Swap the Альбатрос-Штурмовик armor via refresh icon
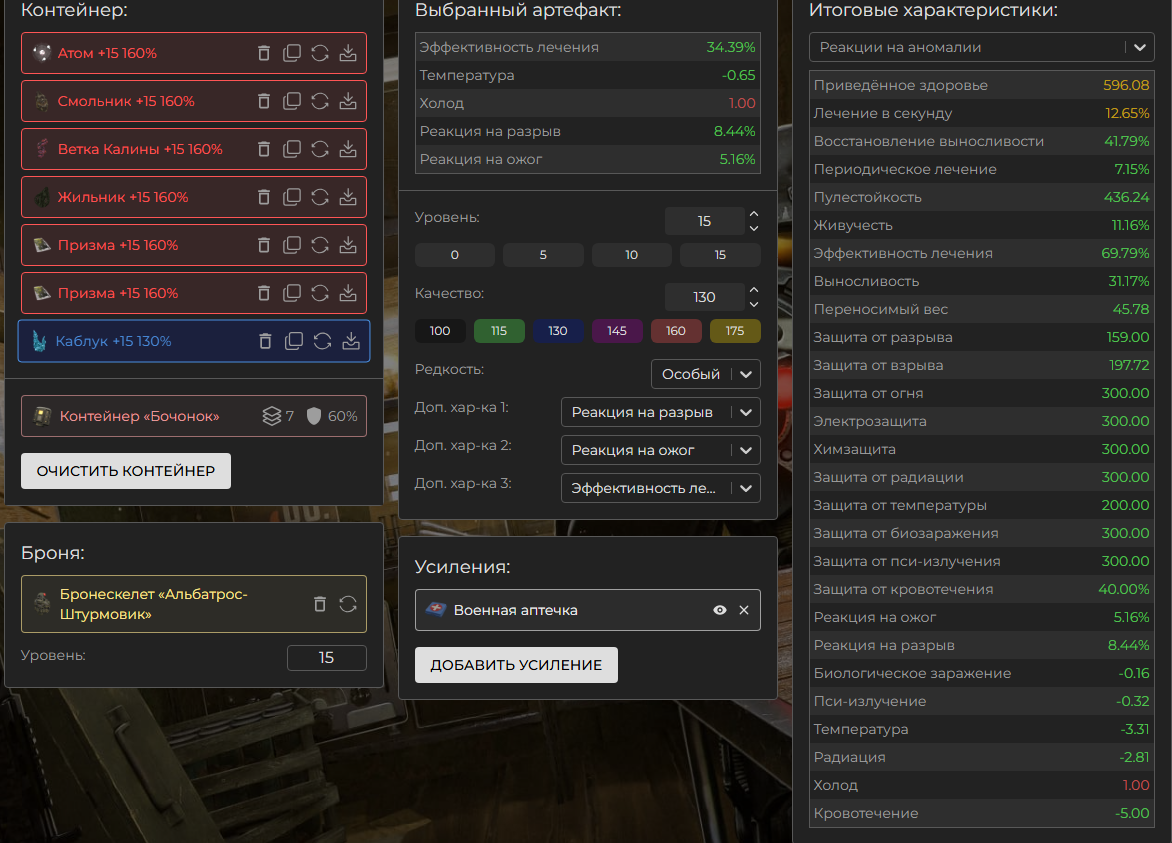Screen dimensions: 1172x843 (348, 604)
